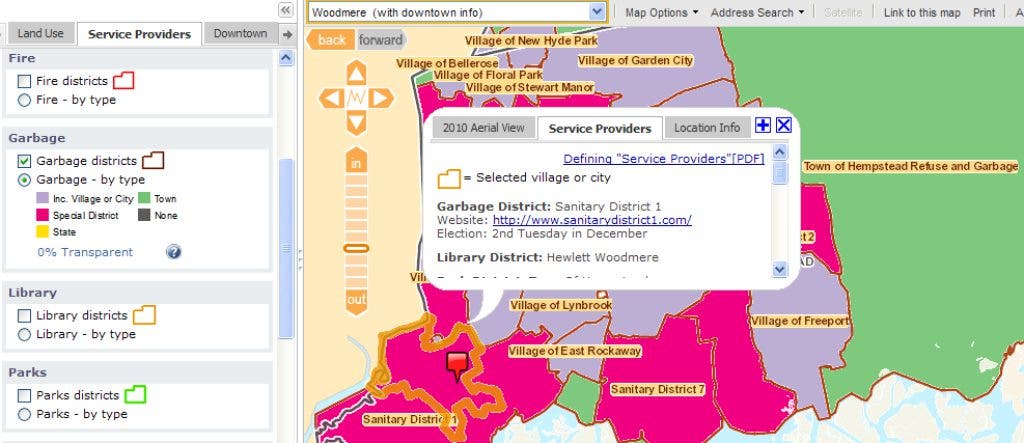This screenshot has height=443, width=1024.
Task: Open the Woodmere location dropdown
Action: tap(597, 12)
